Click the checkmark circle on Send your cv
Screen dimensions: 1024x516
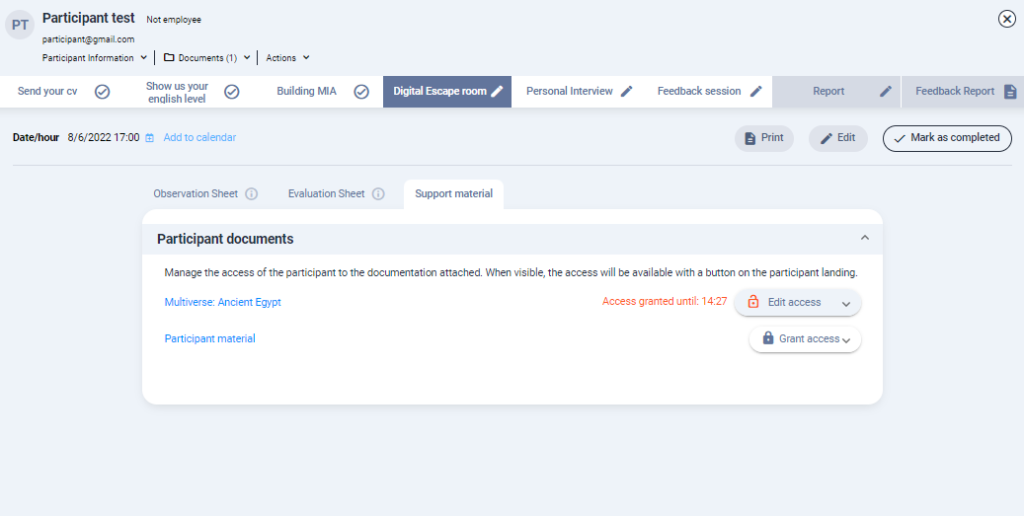102,91
